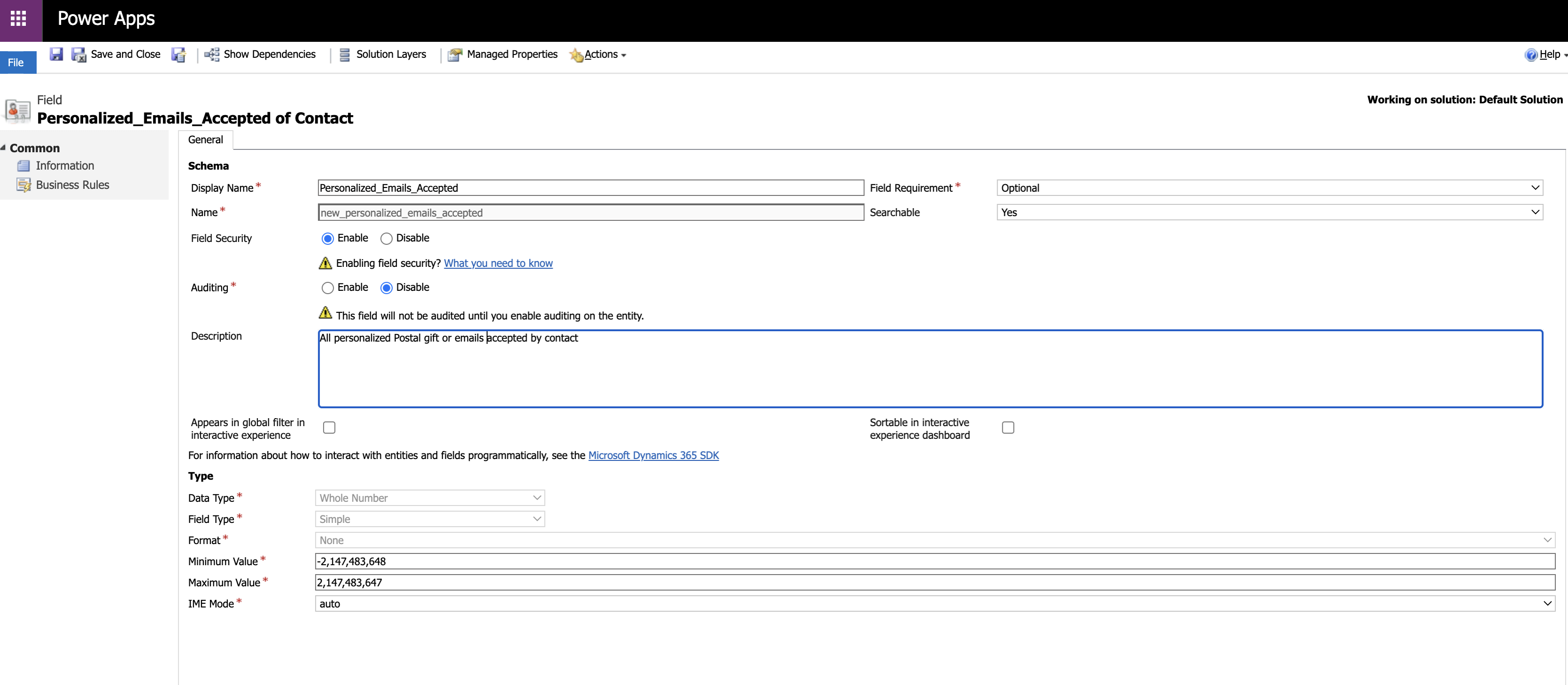
Task: Click the Save and New icon
Action: (179, 55)
